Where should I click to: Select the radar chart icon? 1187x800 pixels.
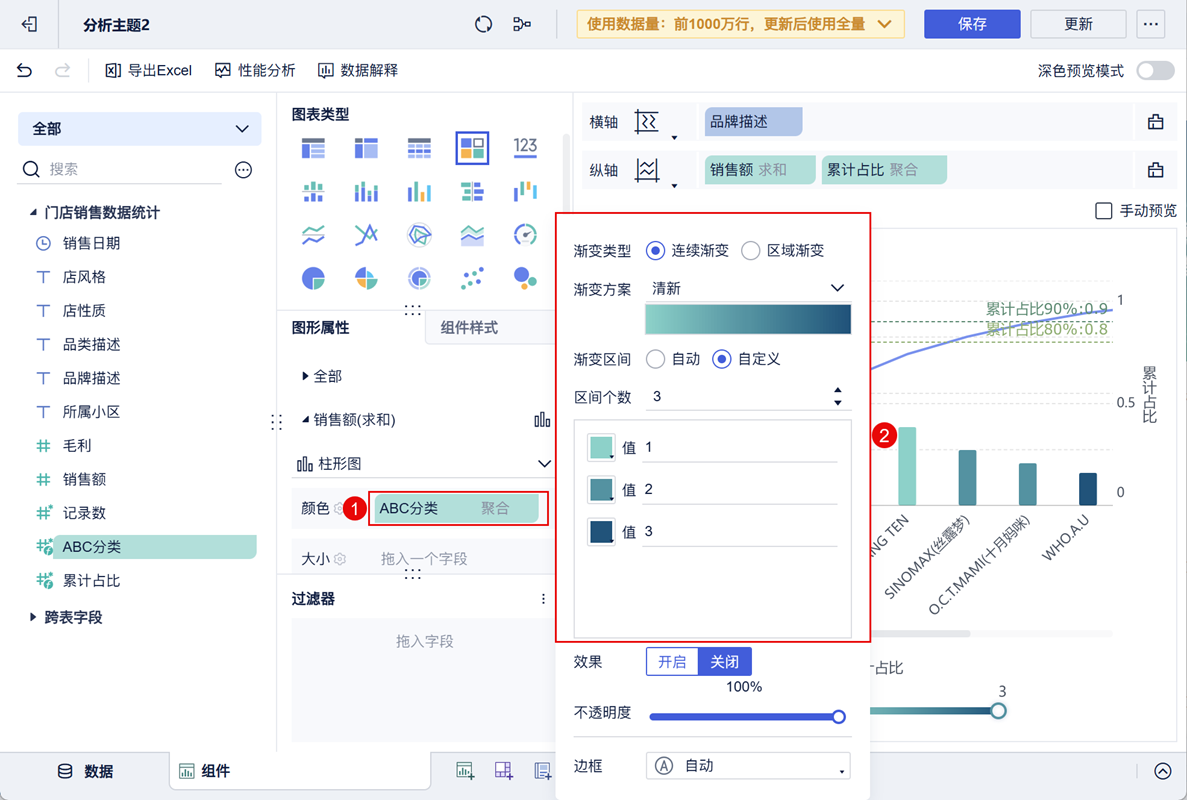pos(419,235)
